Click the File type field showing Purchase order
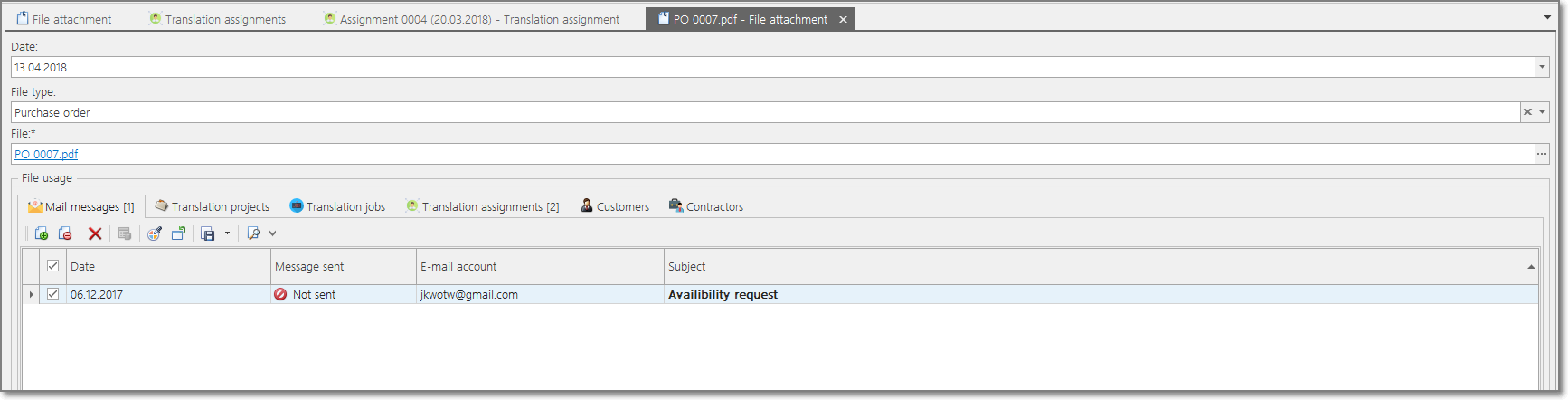Viewport: 1568px width, 400px height. [765, 112]
